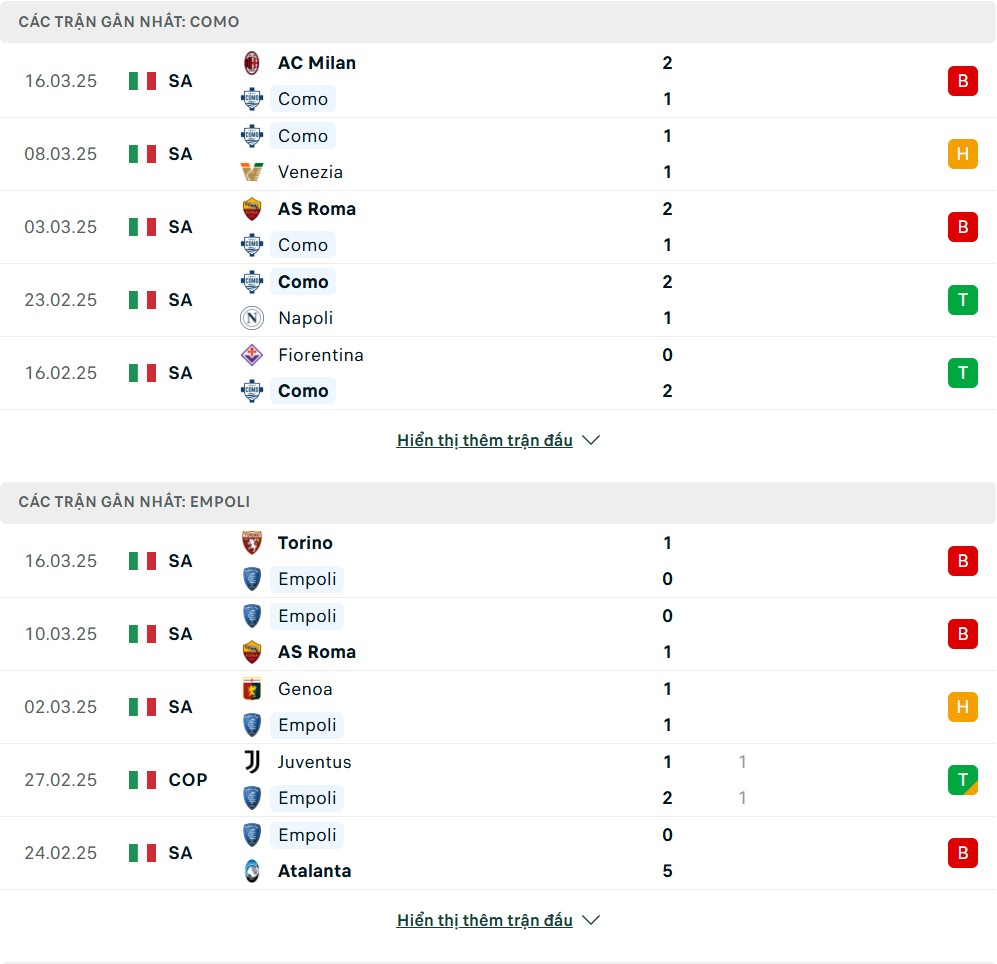997x964 pixels.
Task: Select the highlighted Como name in Napoli match
Action: coord(303,282)
